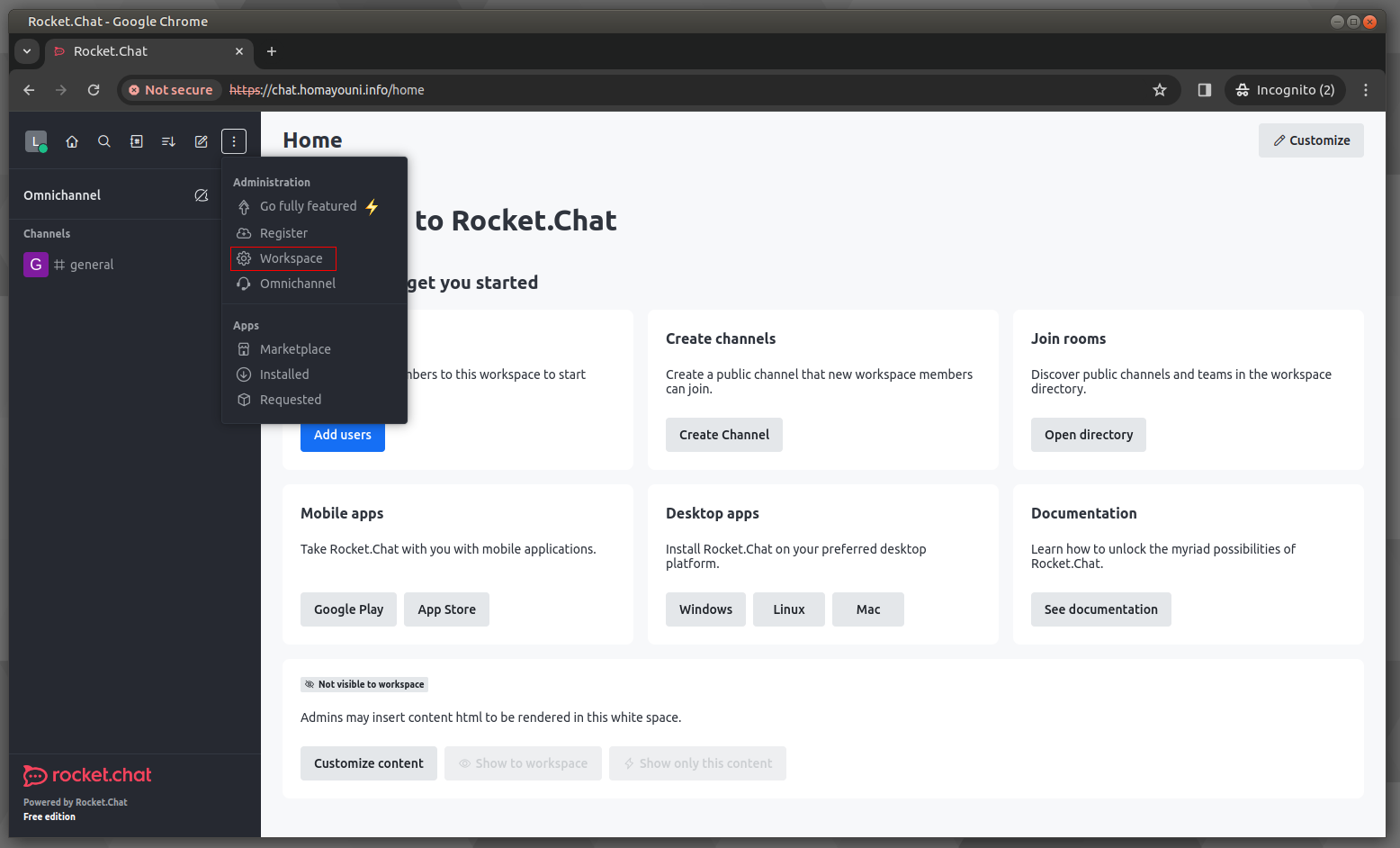Click See documentation button

point(1101,609)
